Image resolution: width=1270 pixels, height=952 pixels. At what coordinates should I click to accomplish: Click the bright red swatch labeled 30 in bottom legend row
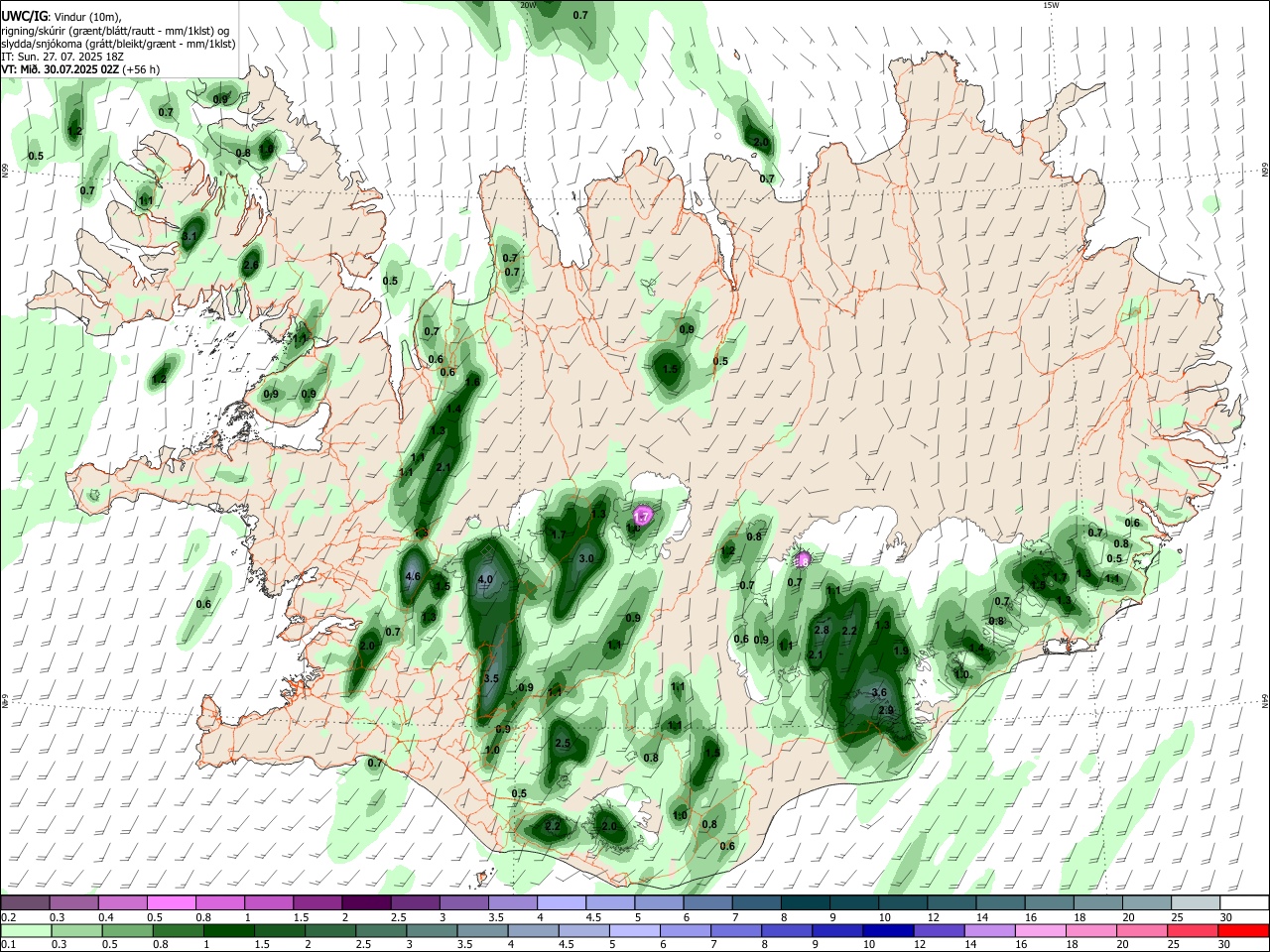click(x=1243, y=930)
